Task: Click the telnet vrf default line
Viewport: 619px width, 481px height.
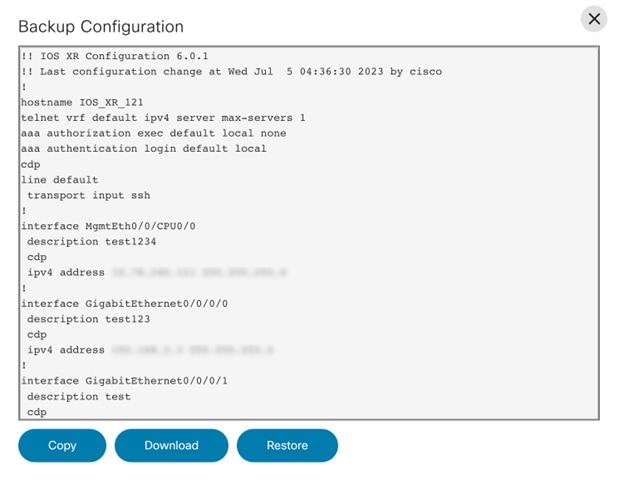Action: 162,118
